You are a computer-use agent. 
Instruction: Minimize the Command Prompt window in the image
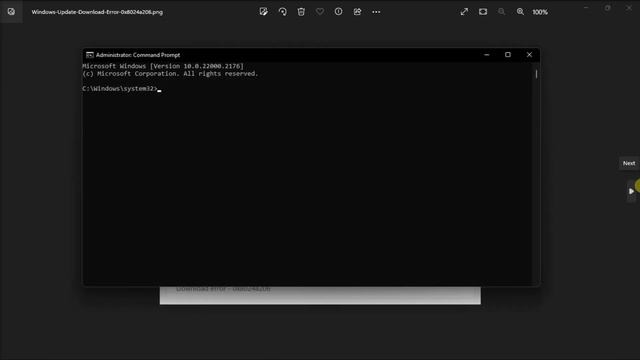click(487, 55)
